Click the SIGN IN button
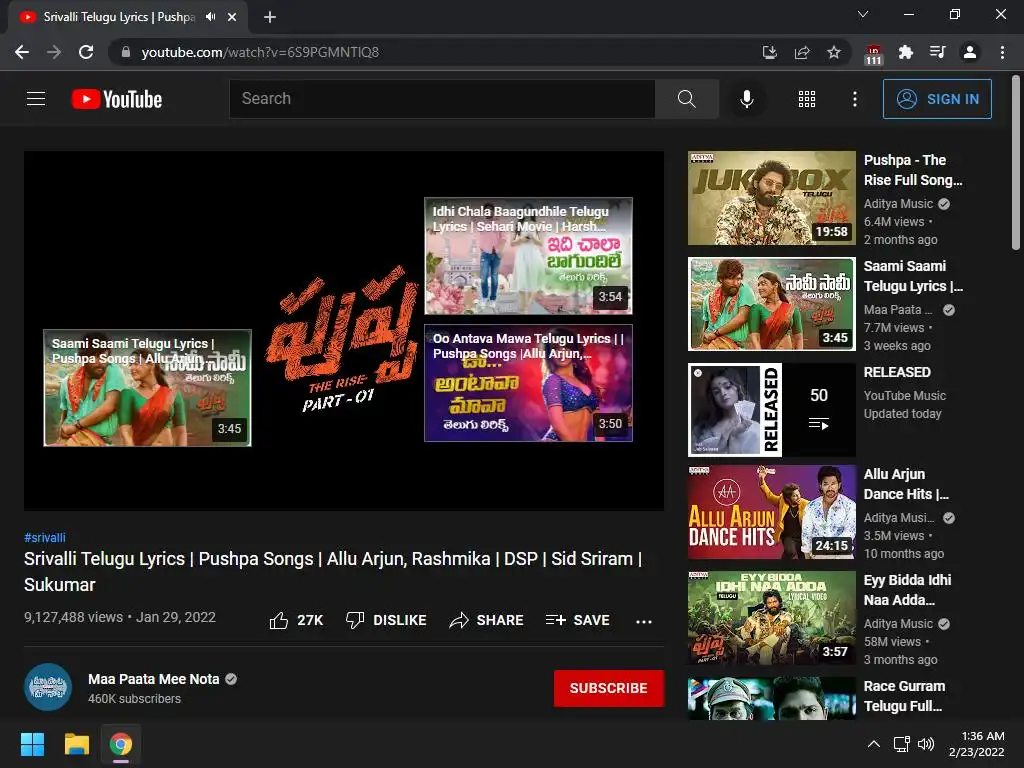This screenshot has width=1024, height=768. click(937, 99)
